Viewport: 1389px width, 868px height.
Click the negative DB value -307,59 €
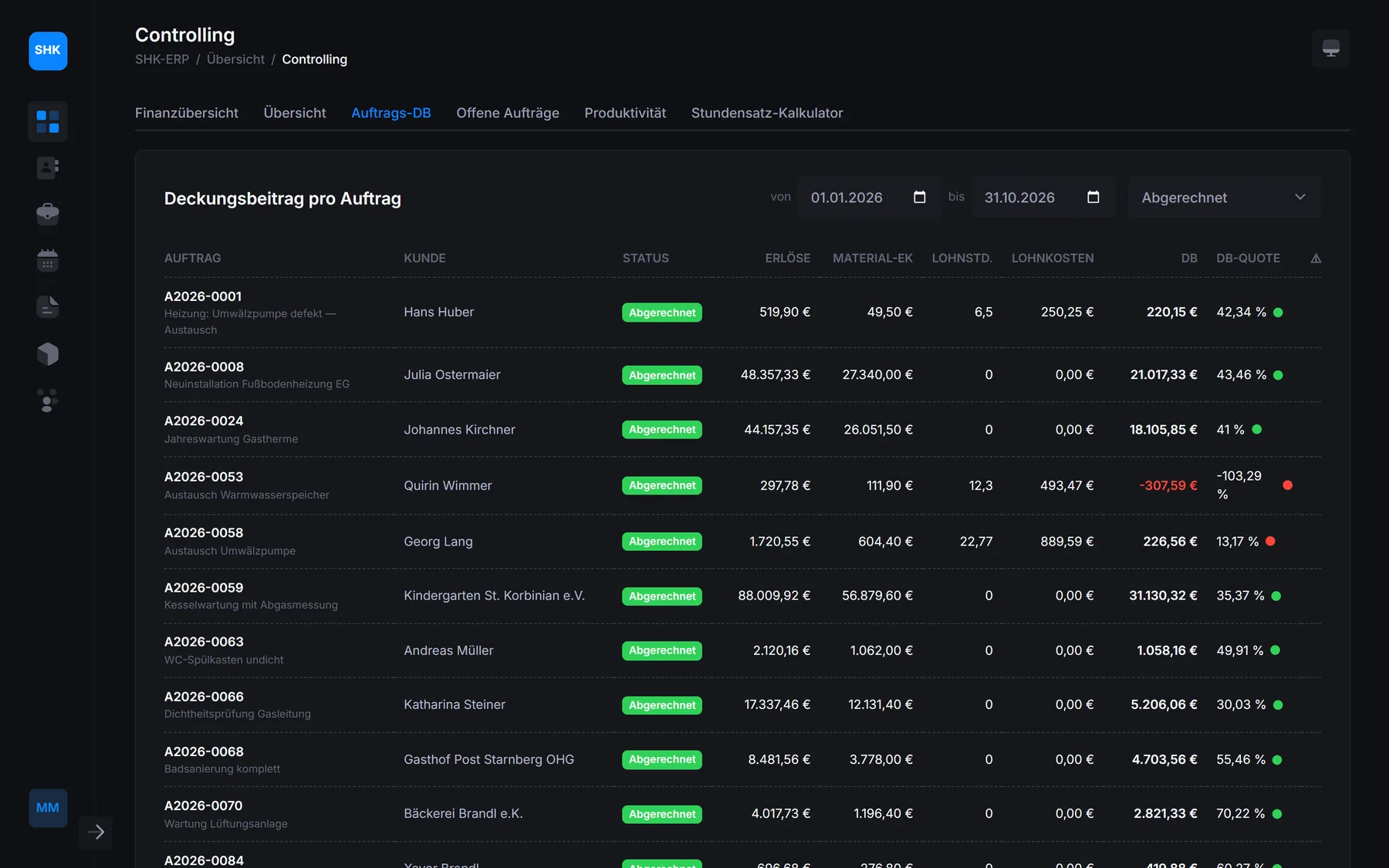click(x=1168, y=485)
